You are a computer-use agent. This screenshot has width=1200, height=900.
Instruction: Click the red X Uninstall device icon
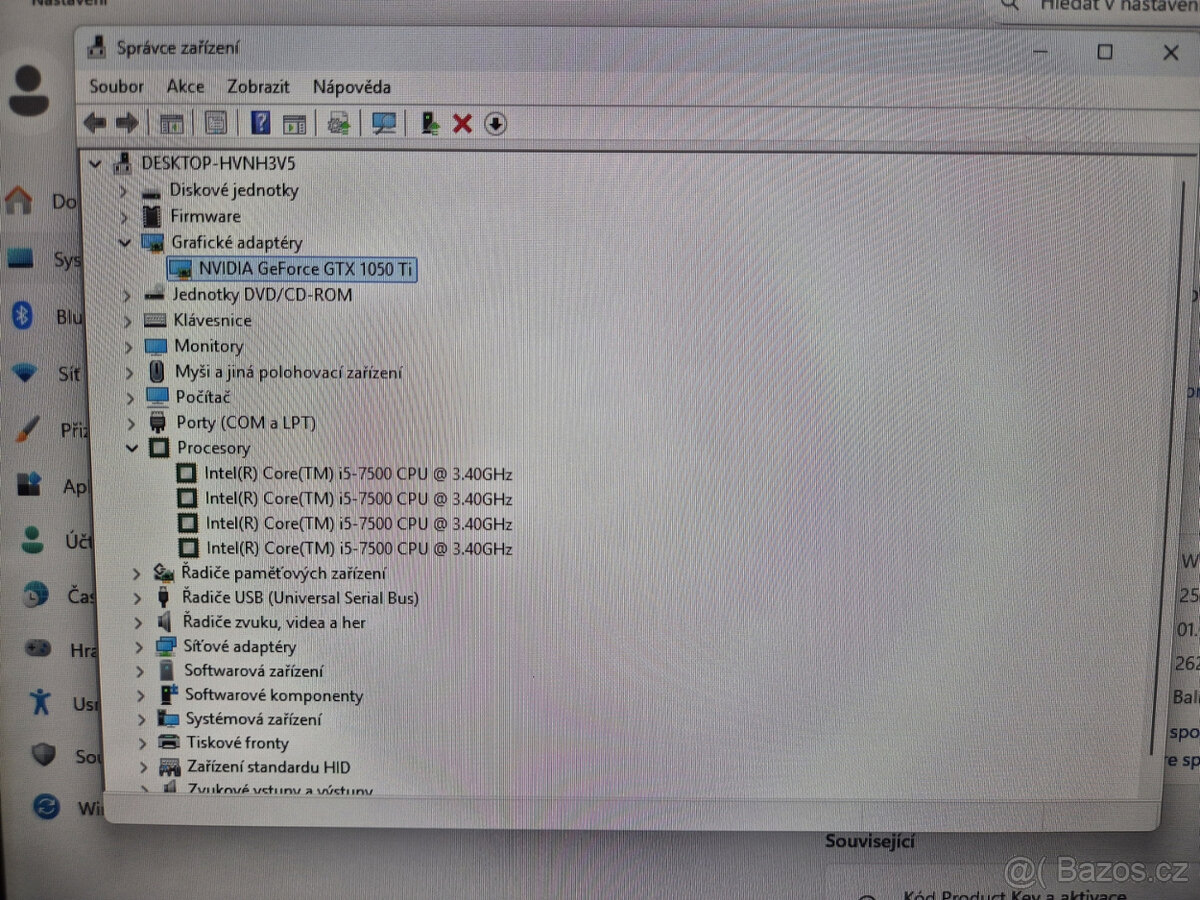click(x=462, y=122)
